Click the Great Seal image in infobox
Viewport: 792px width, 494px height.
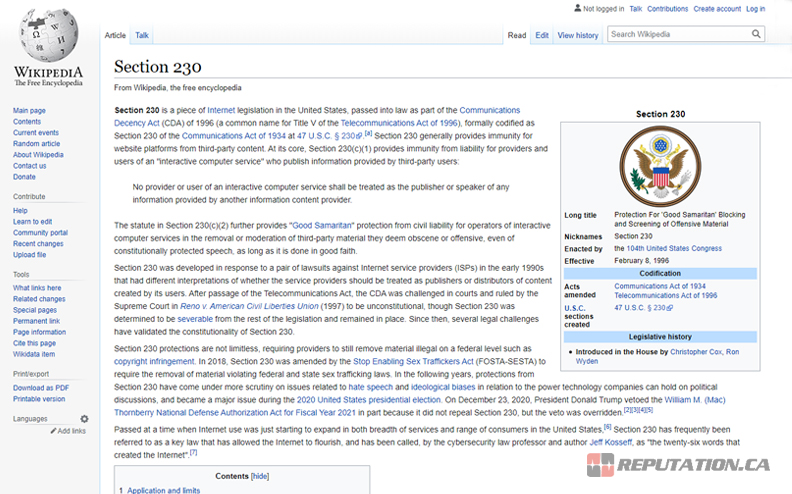(660, 165)
